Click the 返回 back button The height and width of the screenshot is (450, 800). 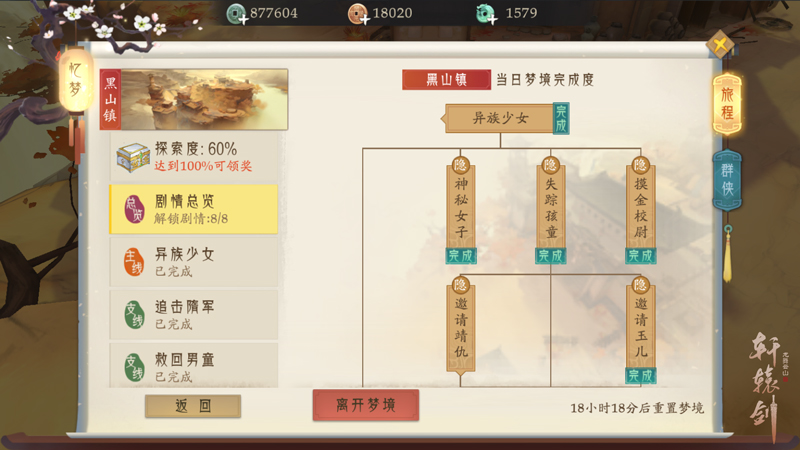click(x=193, y=406)
